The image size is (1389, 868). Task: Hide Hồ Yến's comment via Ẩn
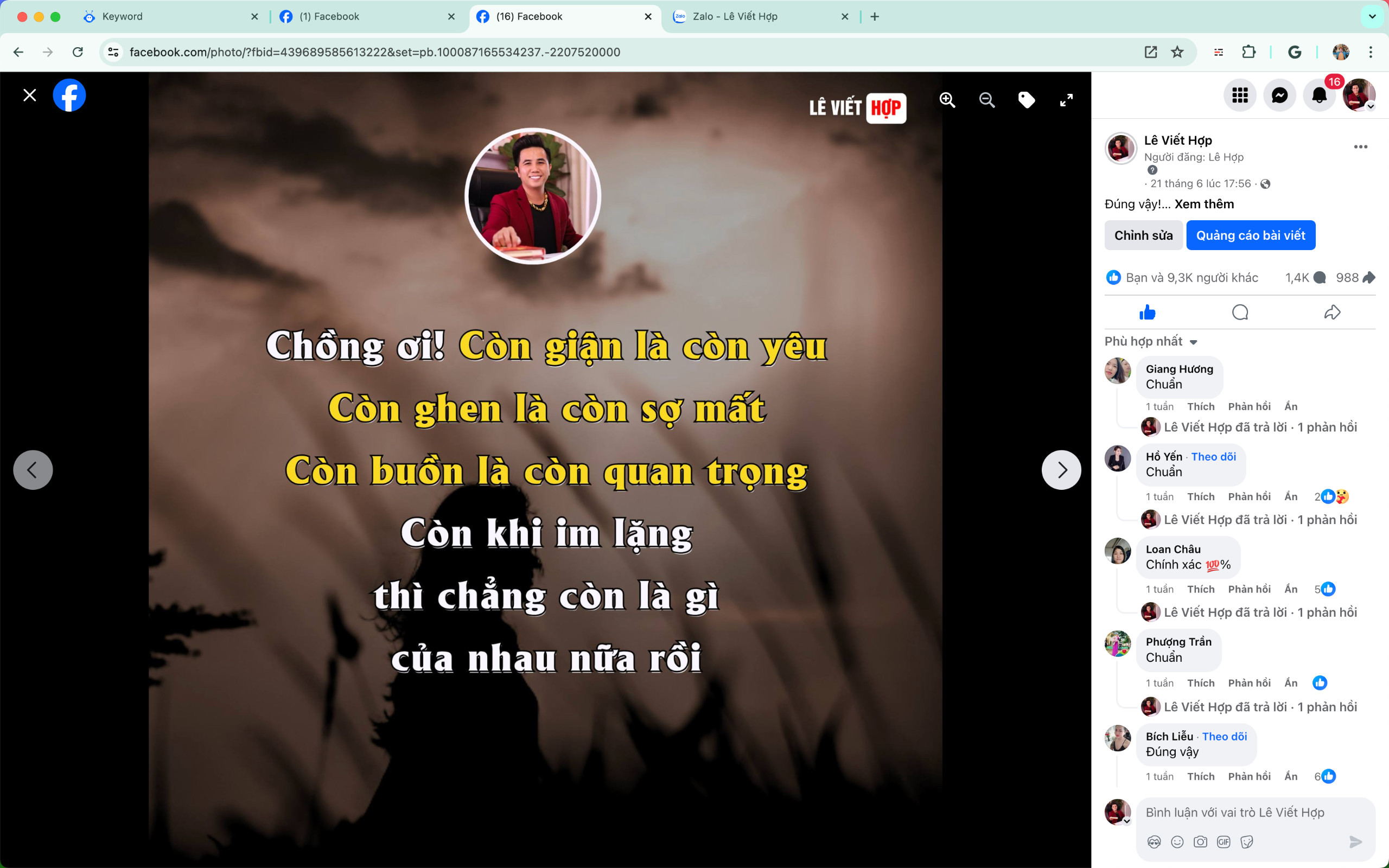1291,496
